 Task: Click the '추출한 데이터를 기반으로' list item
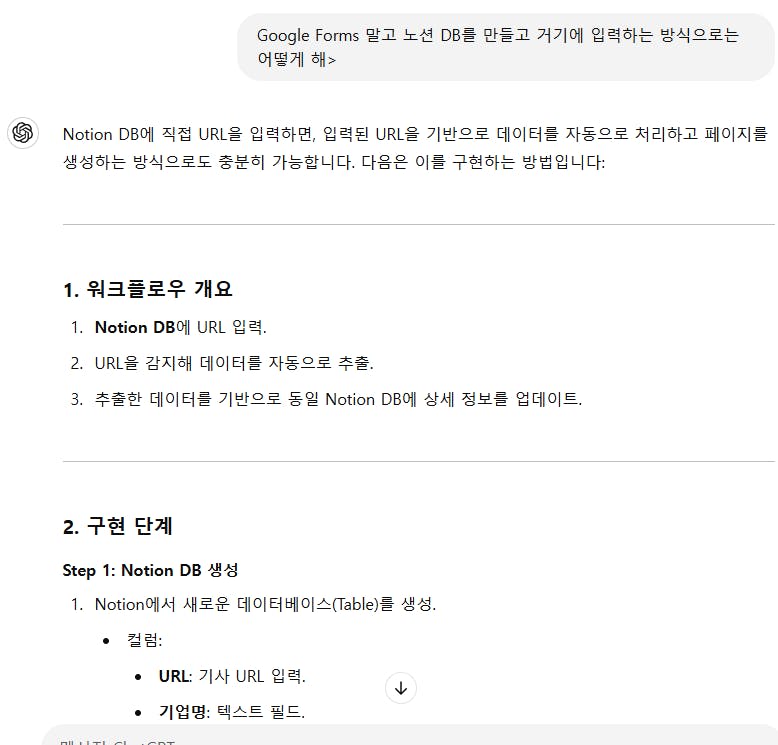point(338,399)
